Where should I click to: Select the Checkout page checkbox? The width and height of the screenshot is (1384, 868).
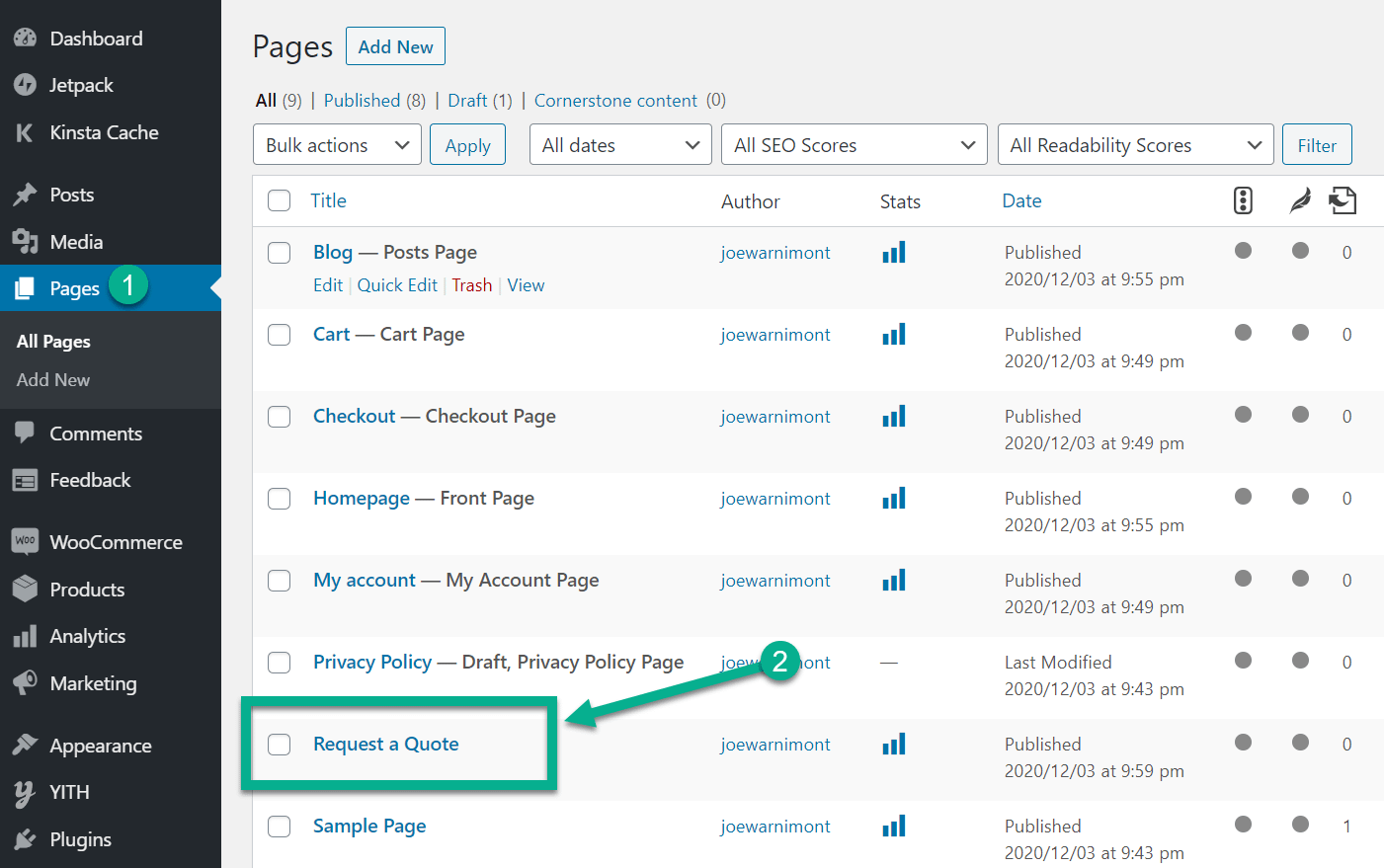(x=279, y=417)
